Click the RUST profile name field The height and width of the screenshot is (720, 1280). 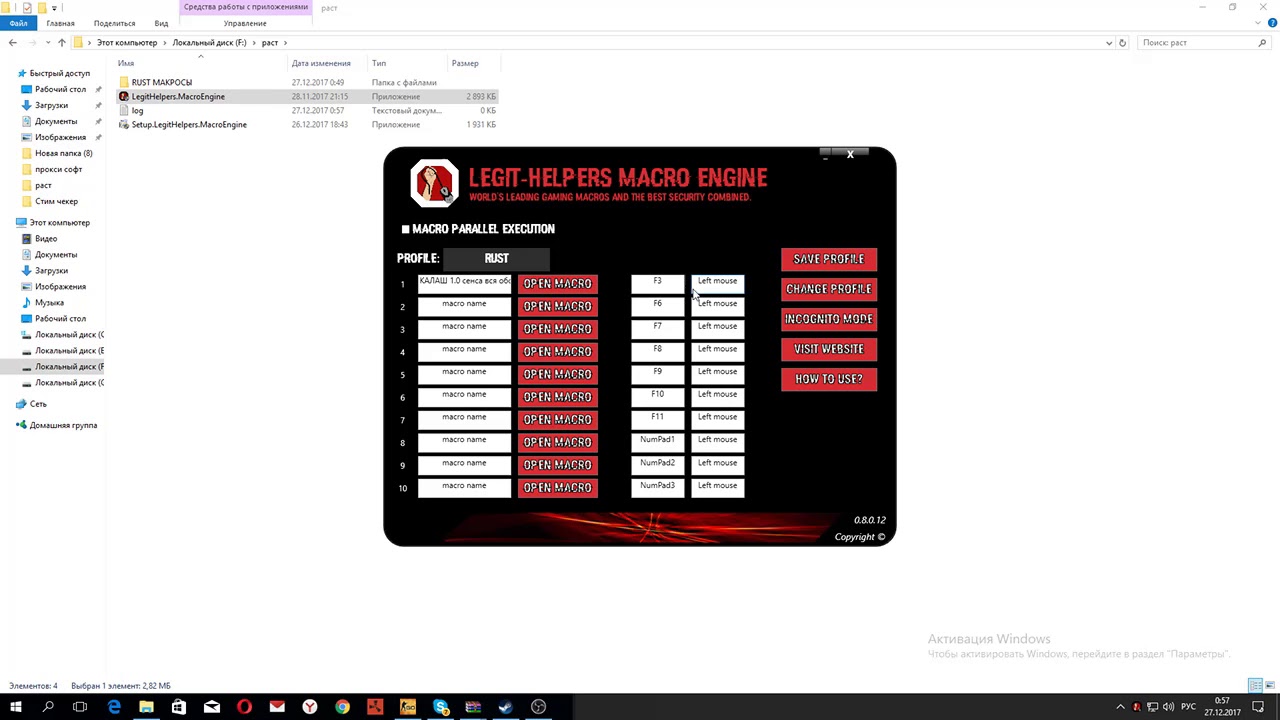pos(496,258)
